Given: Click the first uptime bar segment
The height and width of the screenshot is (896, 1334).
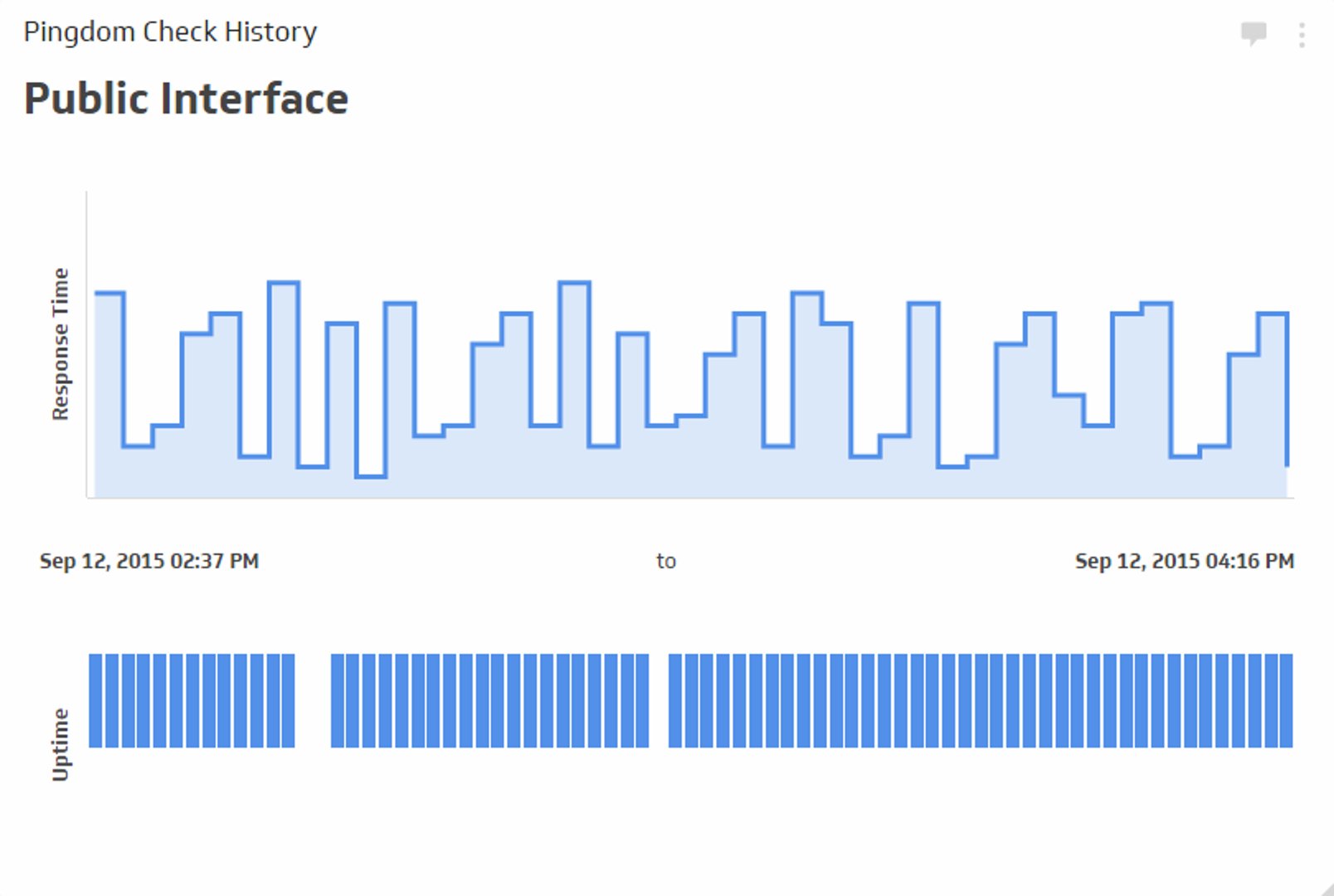Looking at the screenshot, I should coord(95,701).
